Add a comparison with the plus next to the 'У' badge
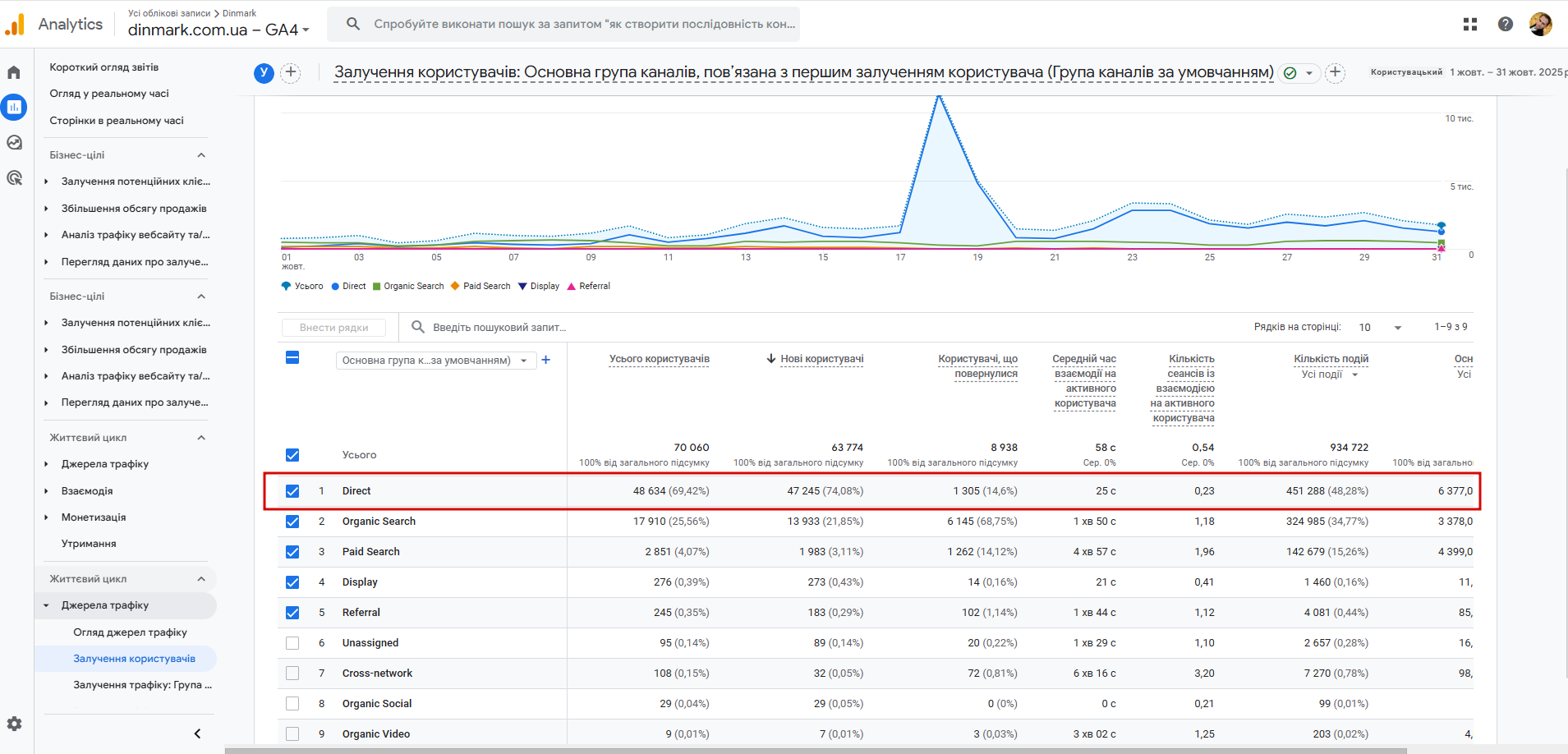The height and width of the screenshot is (754, 1568). pyautogui.click(x=291, y=73)
